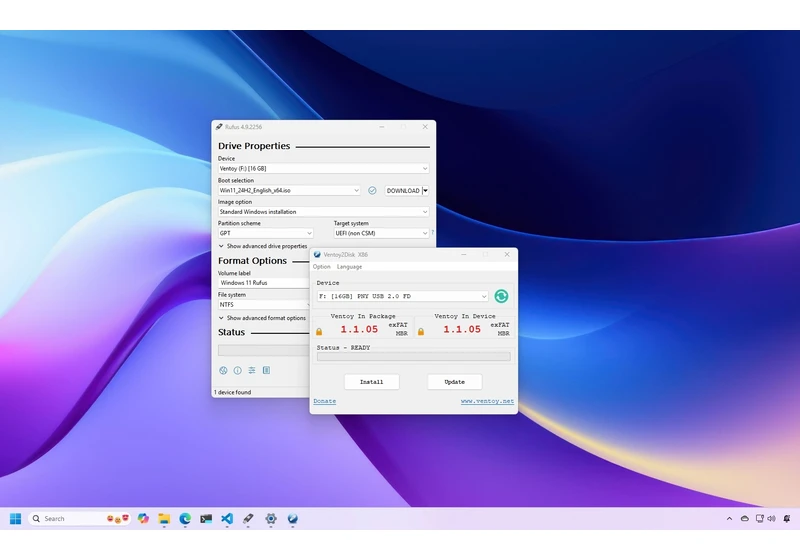Click the help question mark beside Target system

coord(433,233)
